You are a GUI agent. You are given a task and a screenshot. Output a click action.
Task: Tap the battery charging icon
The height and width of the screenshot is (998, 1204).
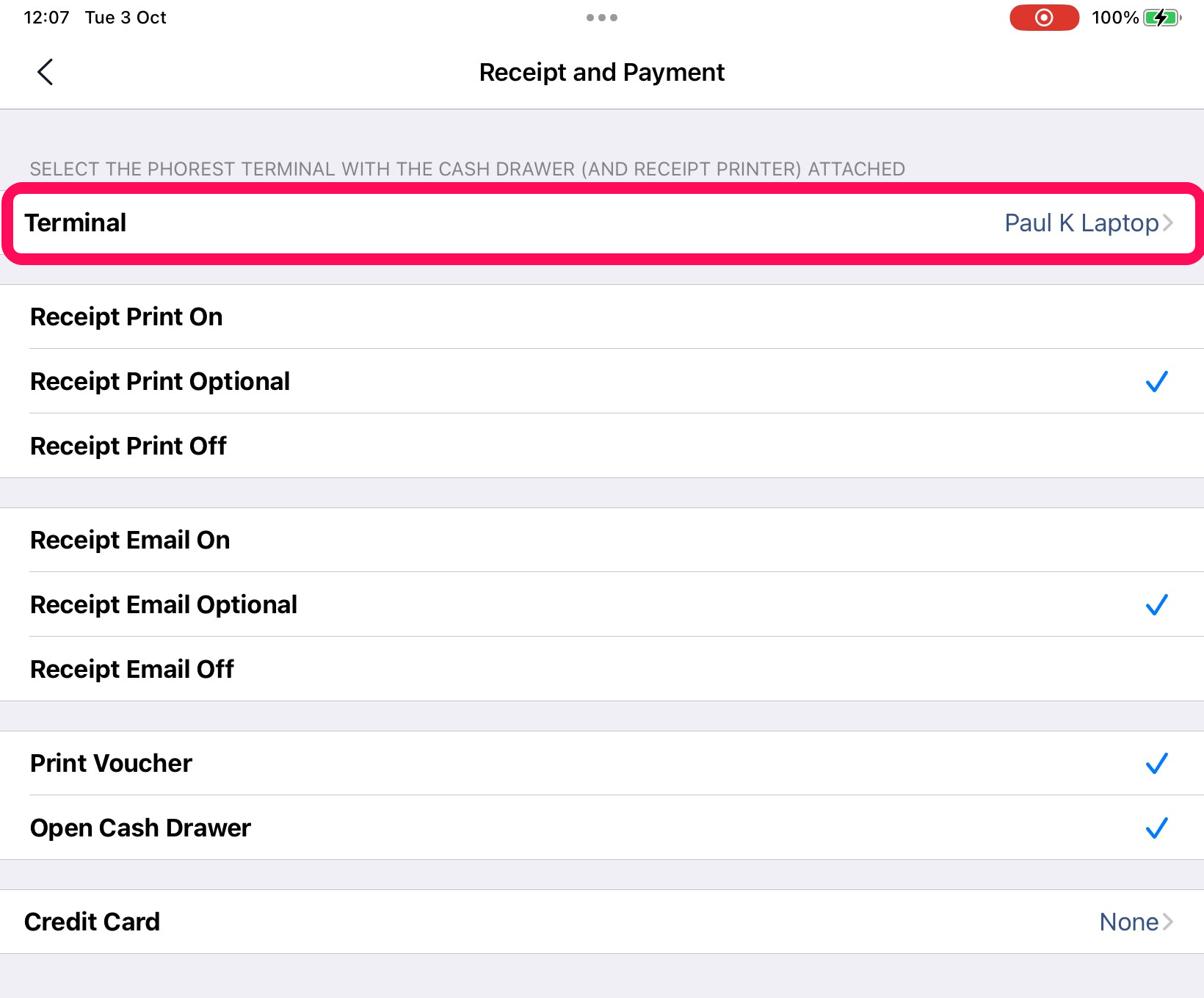pyautogui.click(x=1162, y=17)
